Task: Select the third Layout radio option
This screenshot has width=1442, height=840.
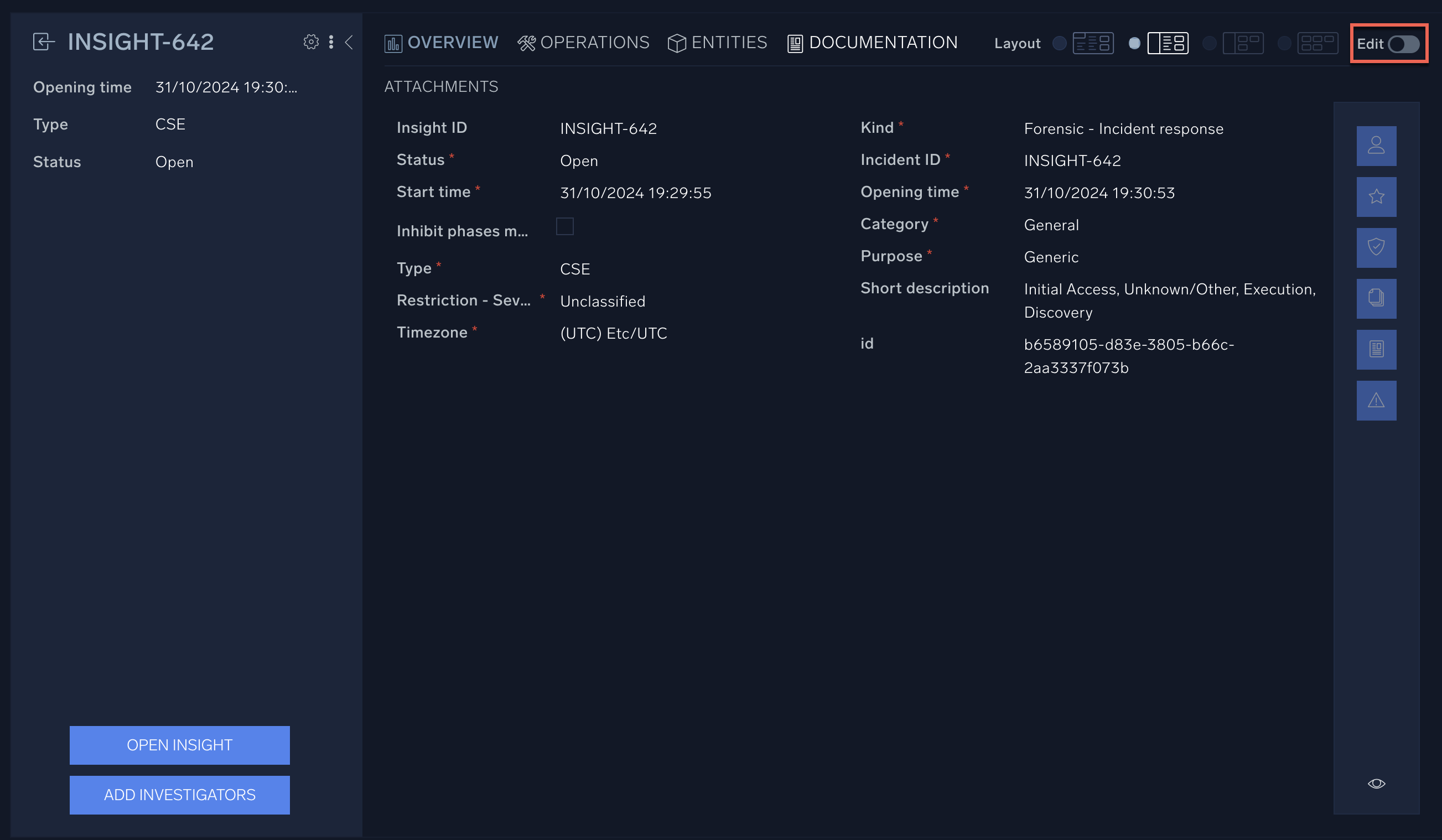Action: pyautogui.click(x=1208, y=44)
